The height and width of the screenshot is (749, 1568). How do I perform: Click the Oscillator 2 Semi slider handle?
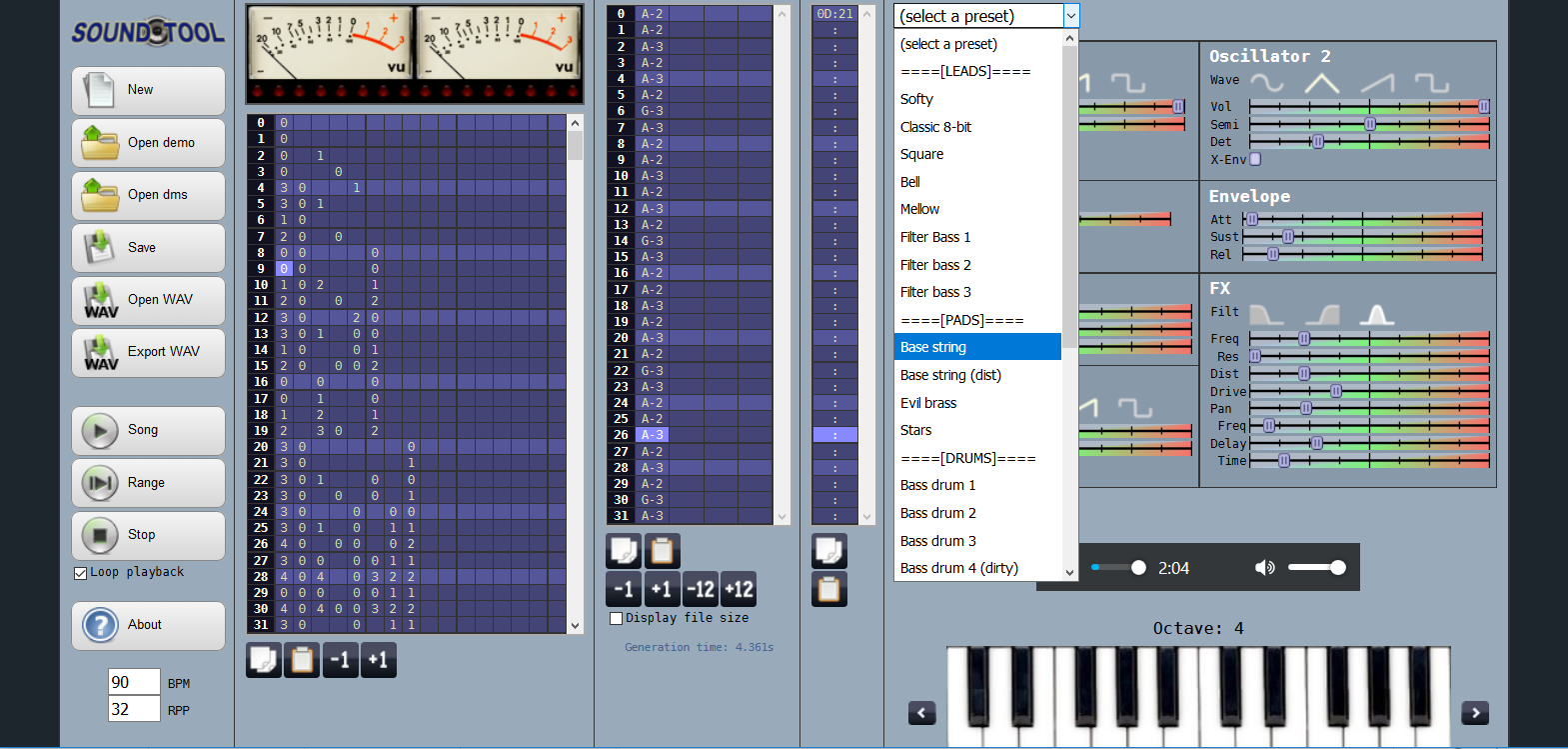click(x=1370, y=124)
